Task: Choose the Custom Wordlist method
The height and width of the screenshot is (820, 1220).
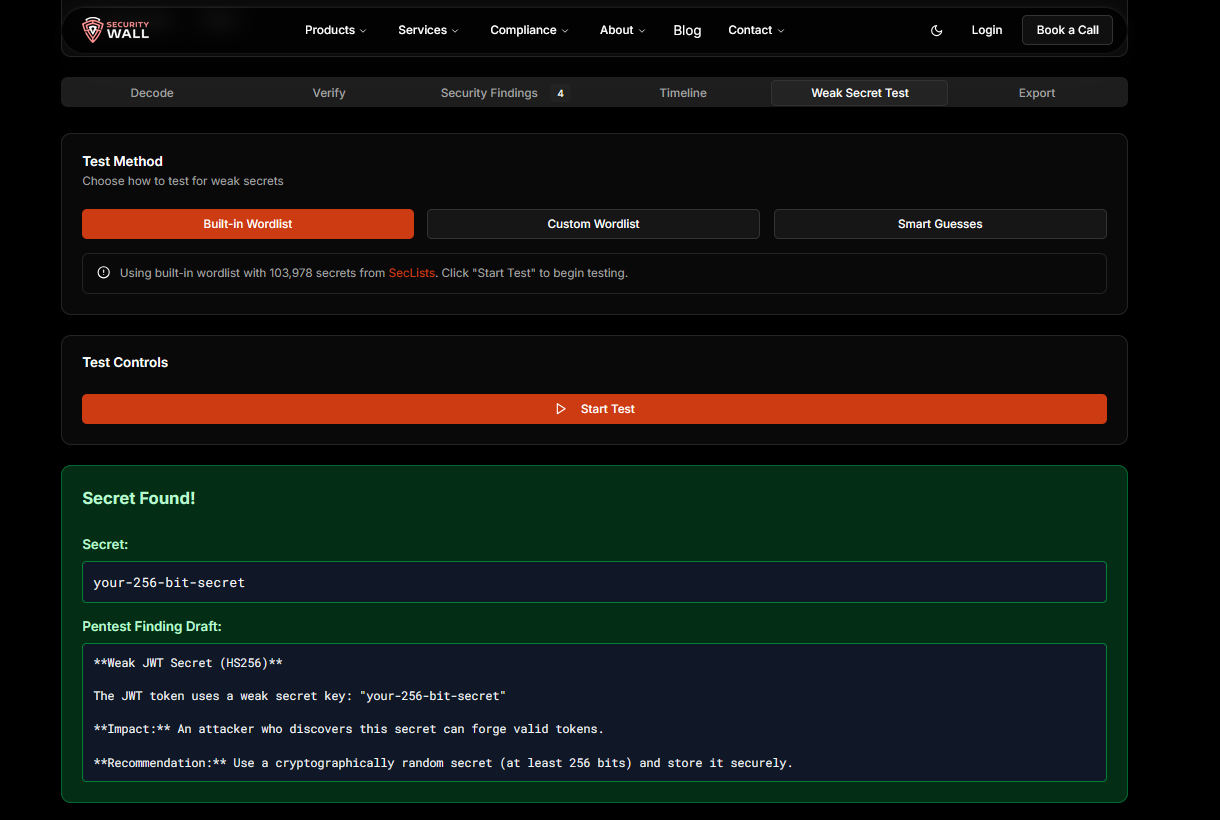Action: [593, 224]
